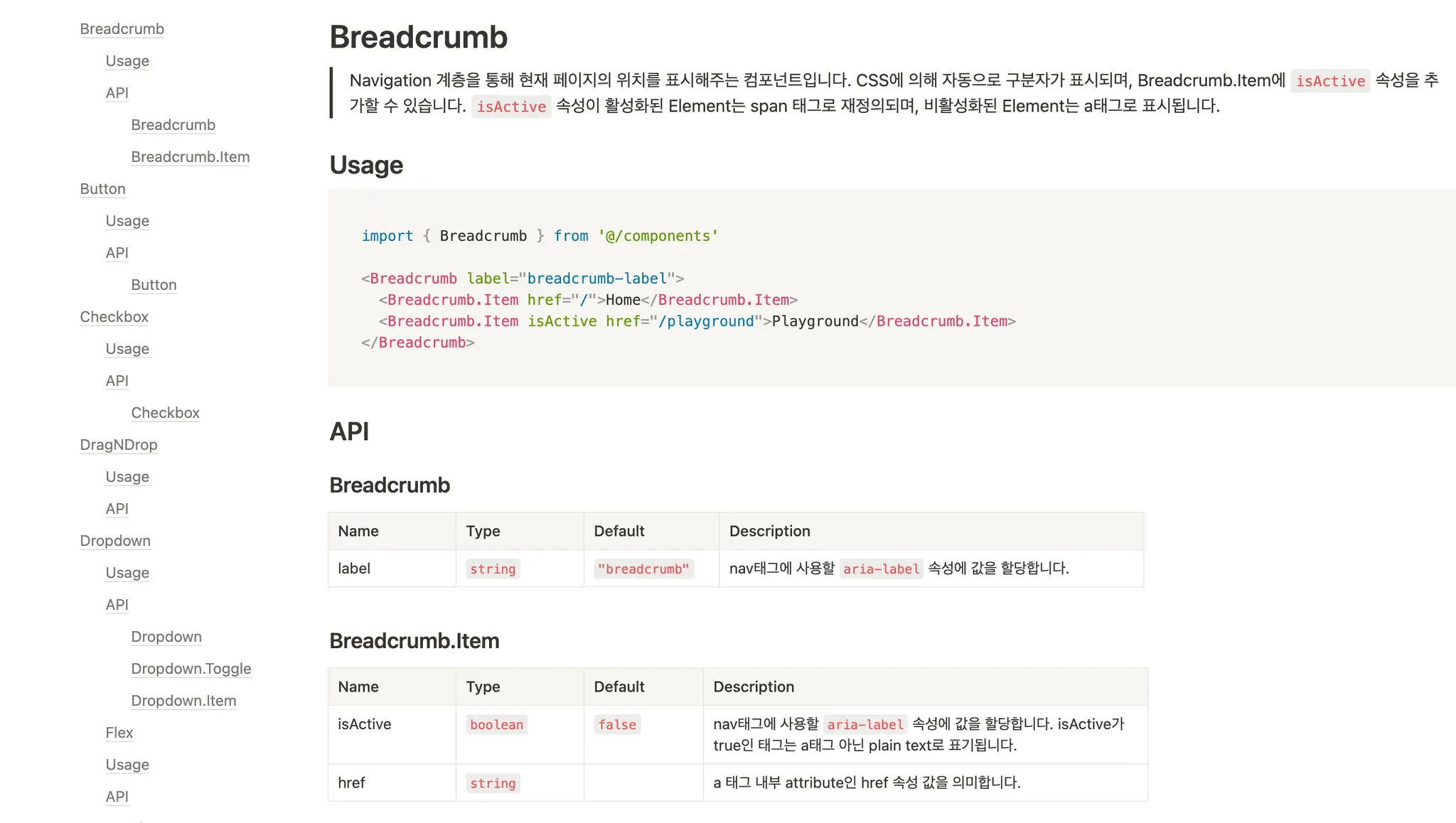Go to Flex link in sidebar
1456x823 pixels.
coord(119,733)
